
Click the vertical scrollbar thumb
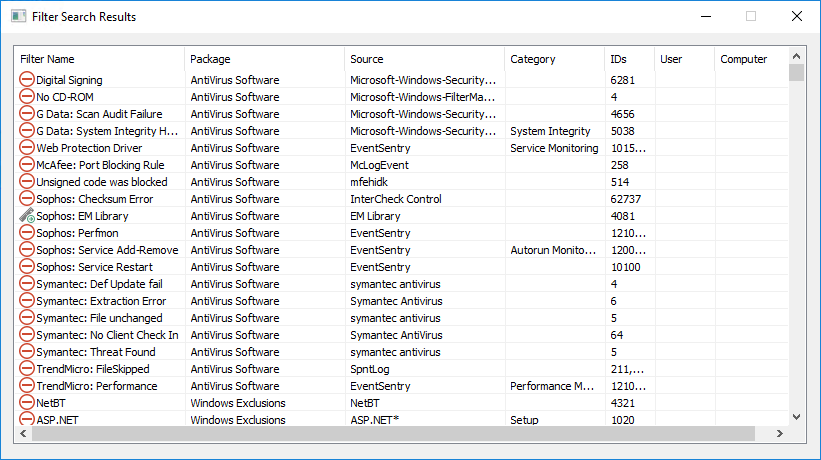click(796, 73)
